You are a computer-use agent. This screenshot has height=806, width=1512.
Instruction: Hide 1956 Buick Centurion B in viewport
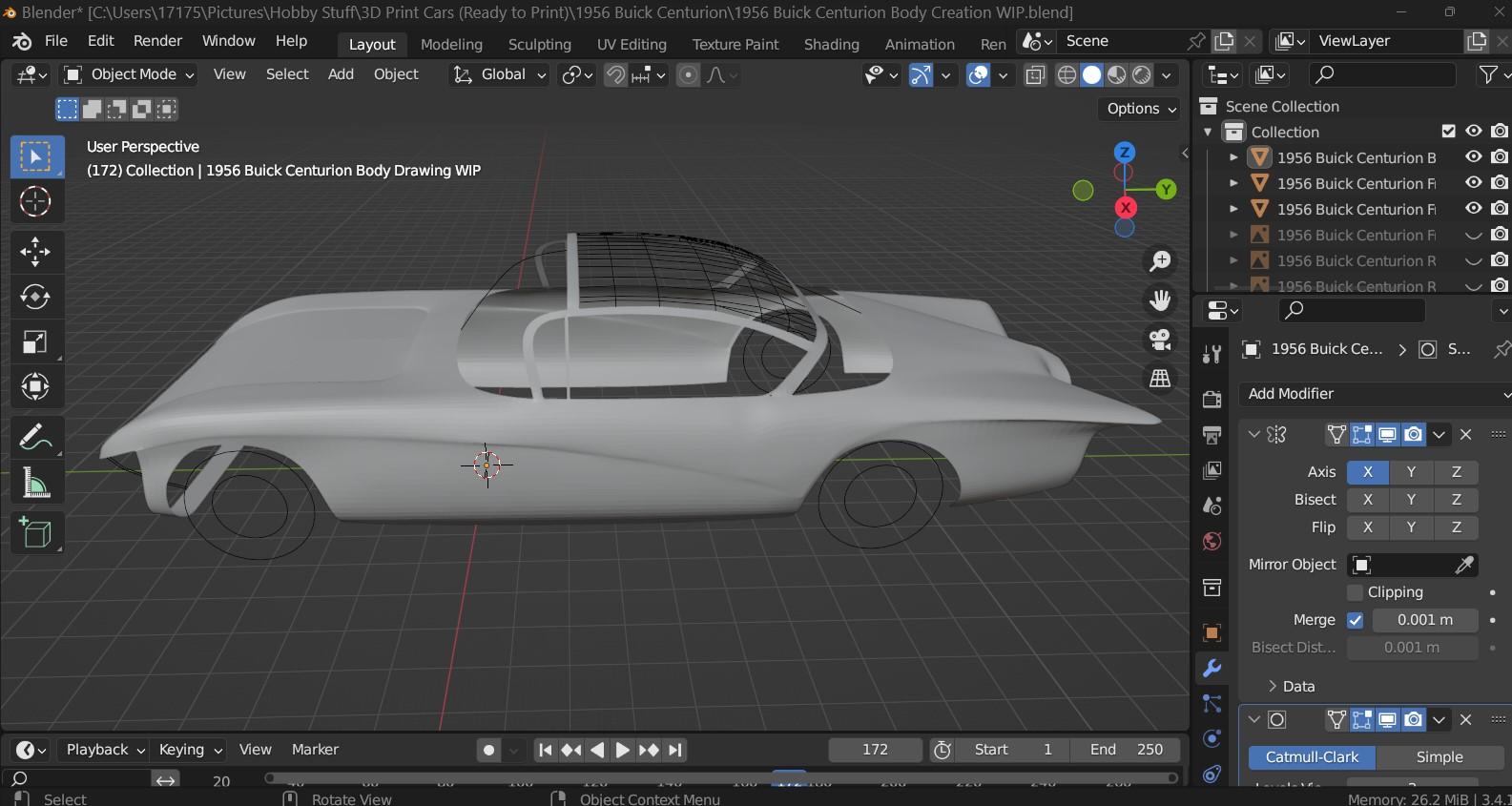pos(1474,157)
